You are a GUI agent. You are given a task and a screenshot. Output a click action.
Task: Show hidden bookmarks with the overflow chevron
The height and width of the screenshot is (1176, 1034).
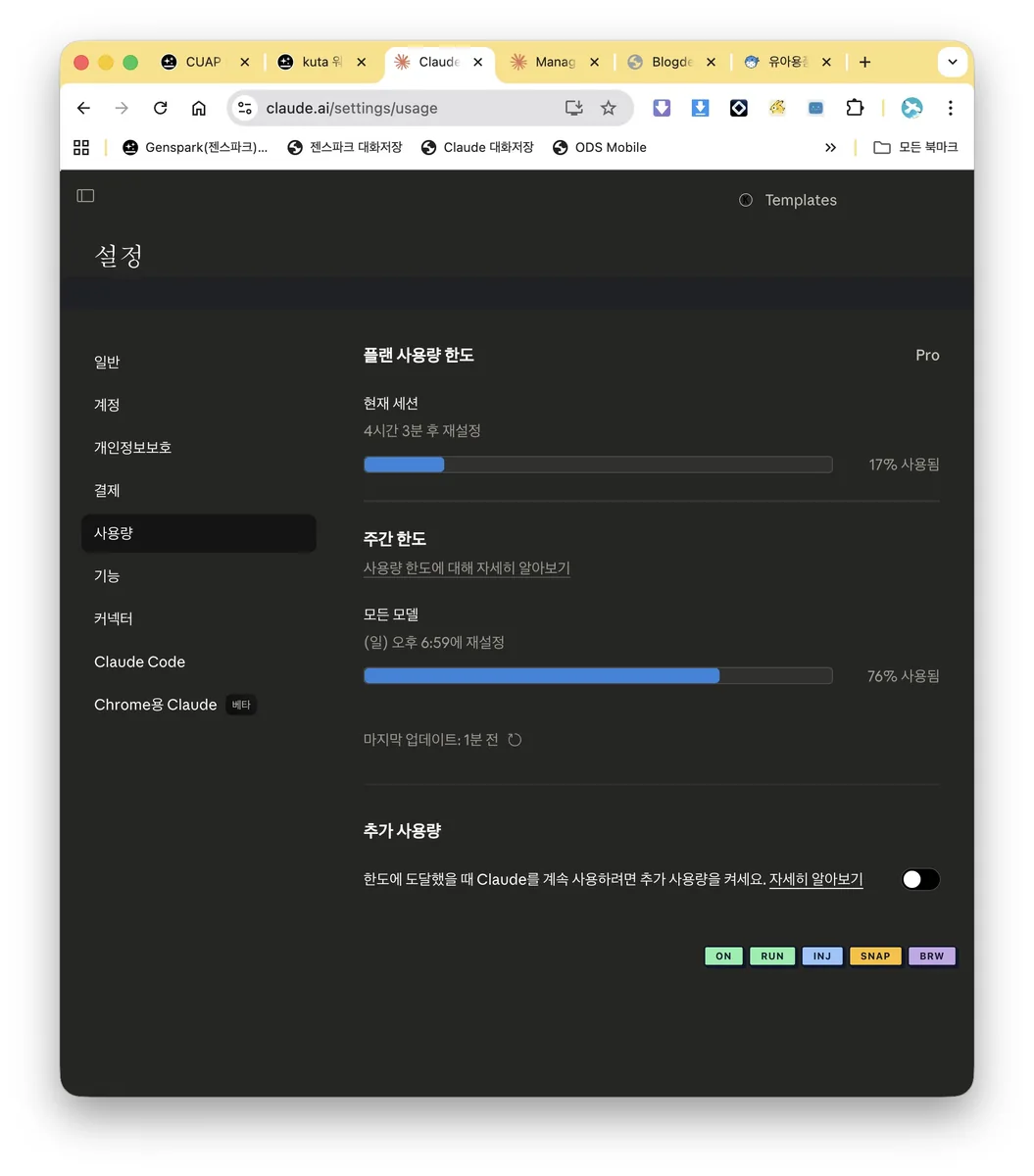pyautogui.click(x=830, y=147)
